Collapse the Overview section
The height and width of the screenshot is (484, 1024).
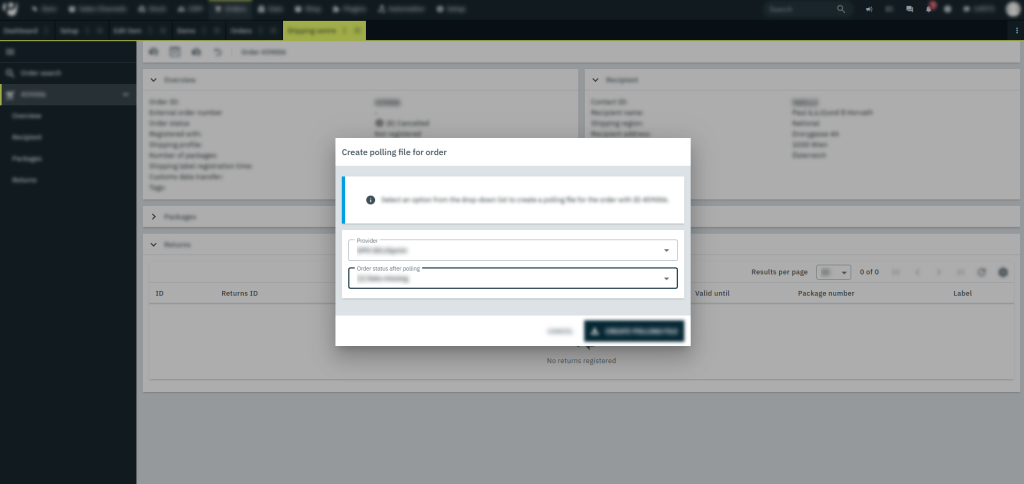coord(154,79)
